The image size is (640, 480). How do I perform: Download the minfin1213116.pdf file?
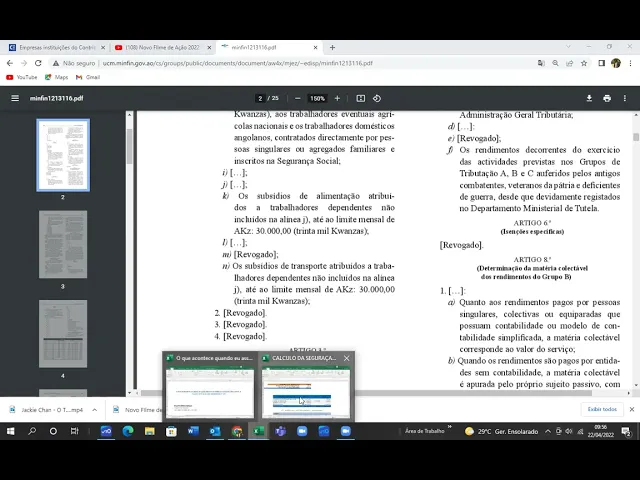[589, 98]
